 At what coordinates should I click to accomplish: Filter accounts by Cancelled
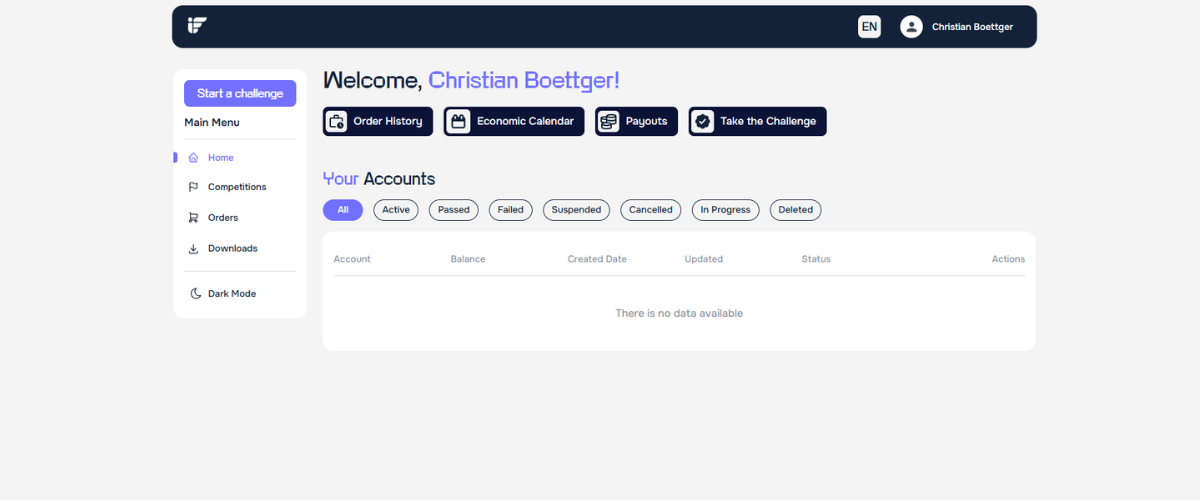651,210
